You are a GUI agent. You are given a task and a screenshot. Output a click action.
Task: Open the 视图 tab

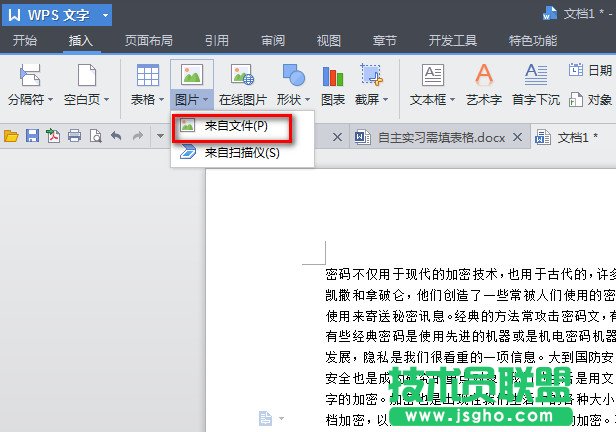click(328, 40)
